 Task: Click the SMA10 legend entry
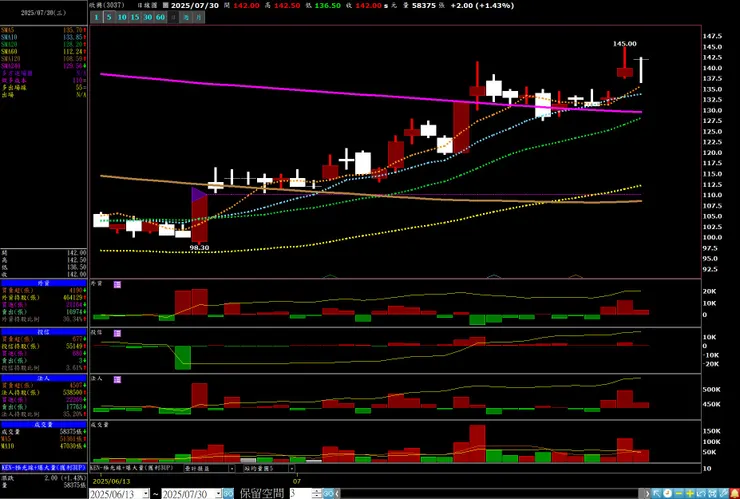(43, 37)
